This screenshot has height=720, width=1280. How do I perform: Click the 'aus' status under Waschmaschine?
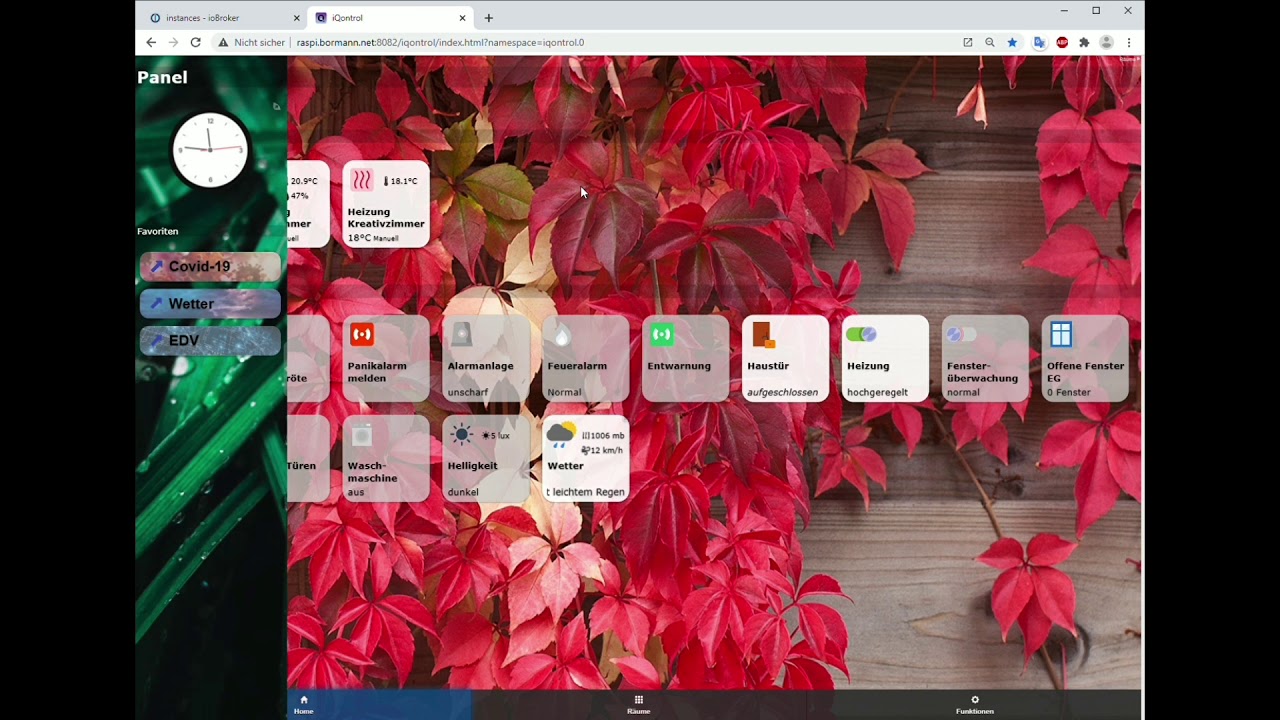pos(355,492)
